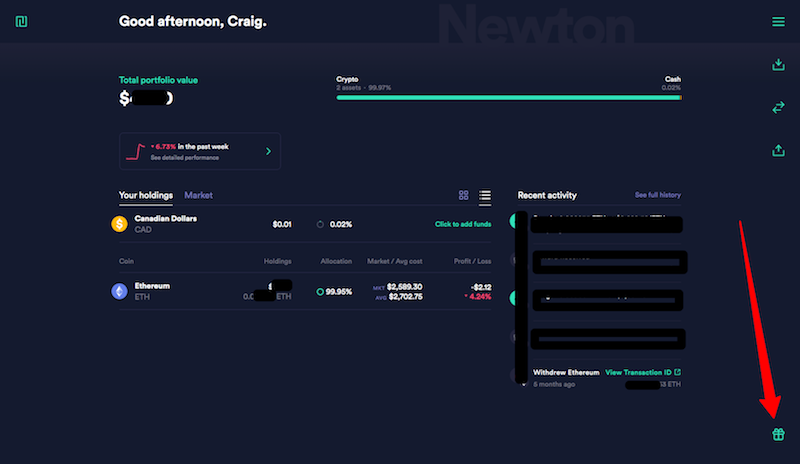Click the deposit download icon
Image resolution: width=800 pixels, height=464 pixels.
tap(778, 64)
